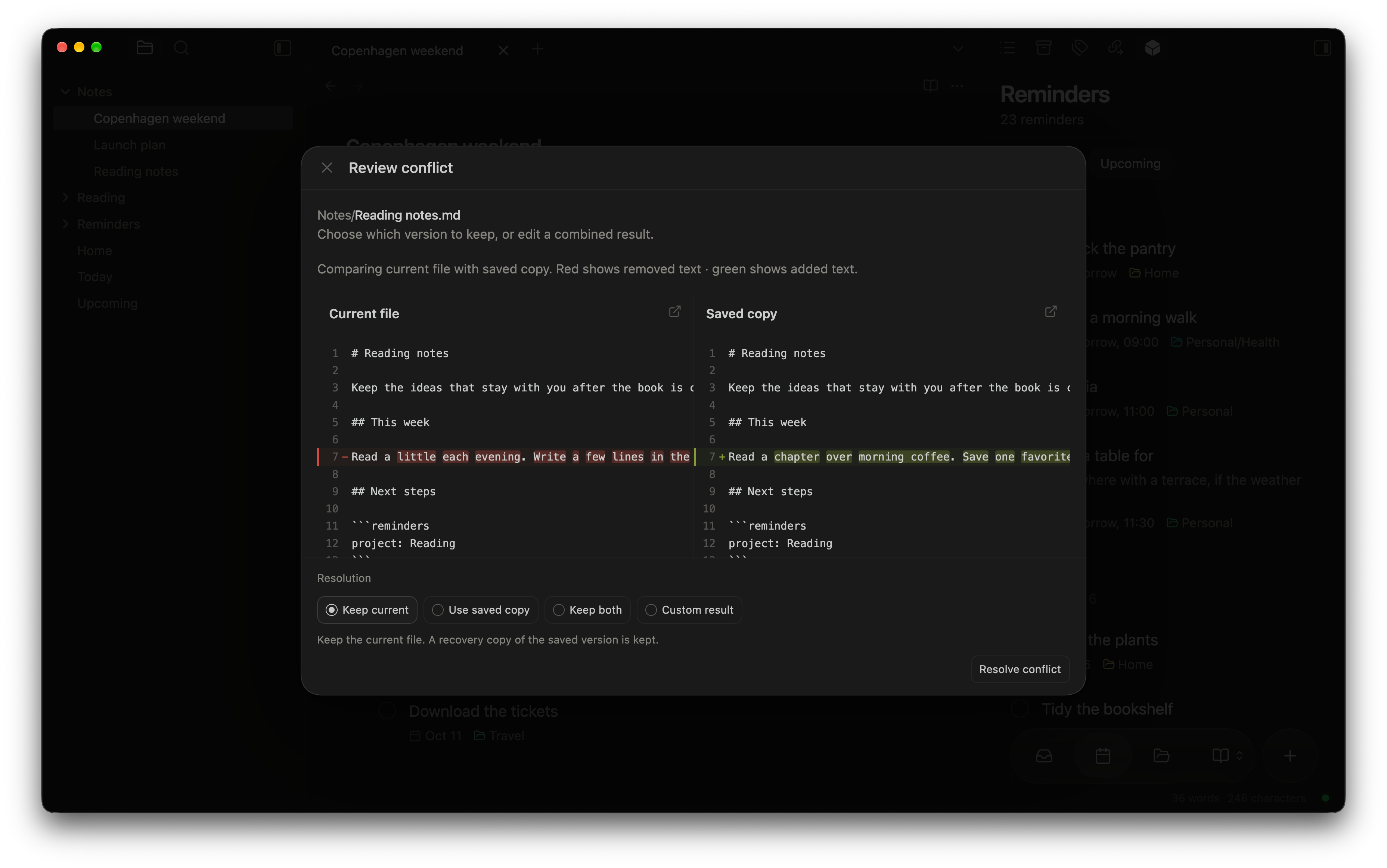This screenshot has width=1387, height=868.
Task: Click the outgoing links icon in toolbar
Action: (x=1116, y=48)
